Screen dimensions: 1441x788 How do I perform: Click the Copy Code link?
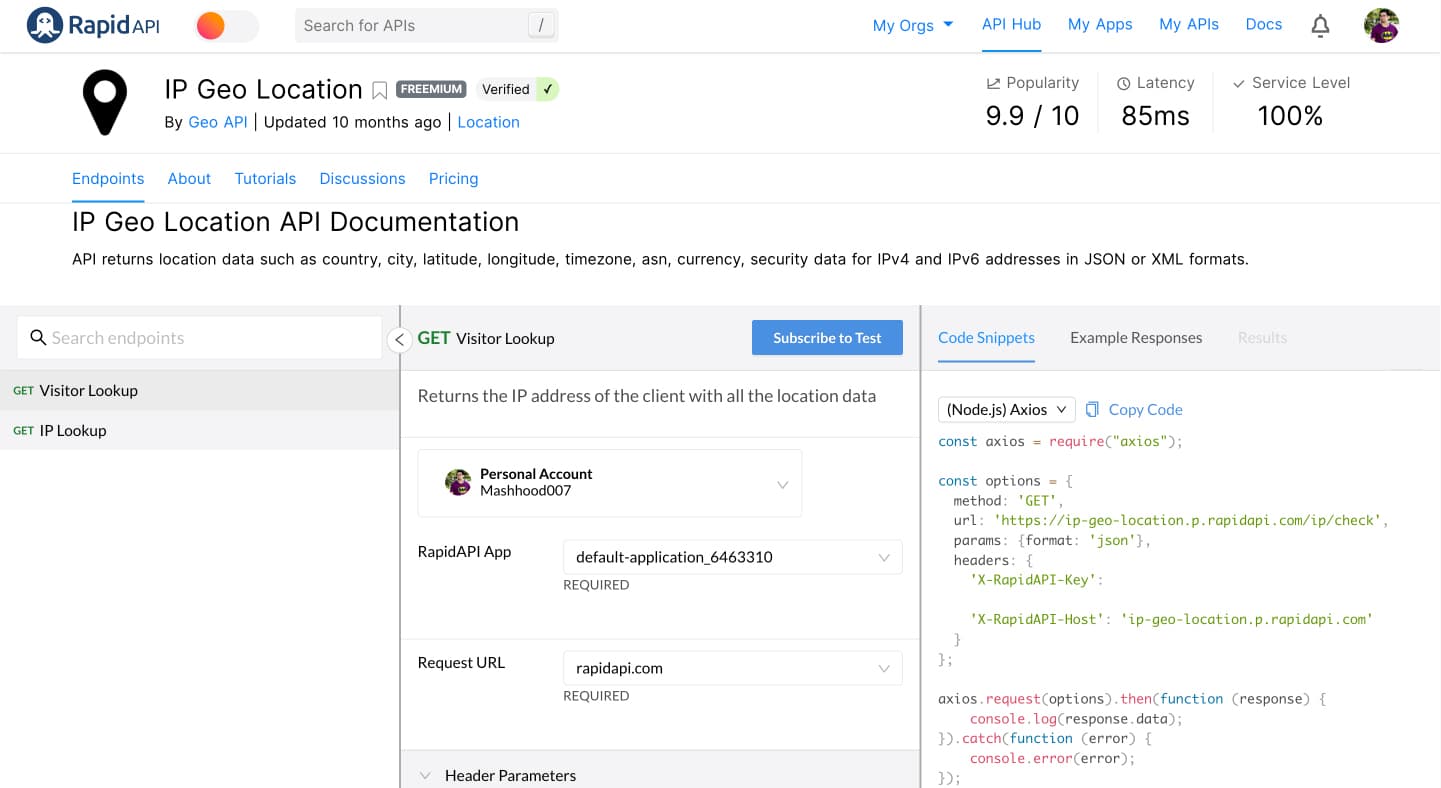[1145, 409]
